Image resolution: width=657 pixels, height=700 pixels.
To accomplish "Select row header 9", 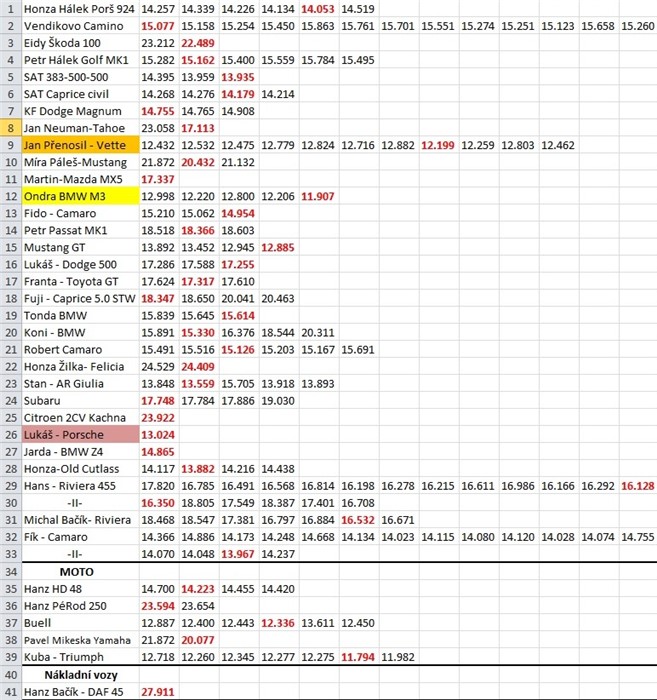I will pyautogui.click(x=10, y=145).
